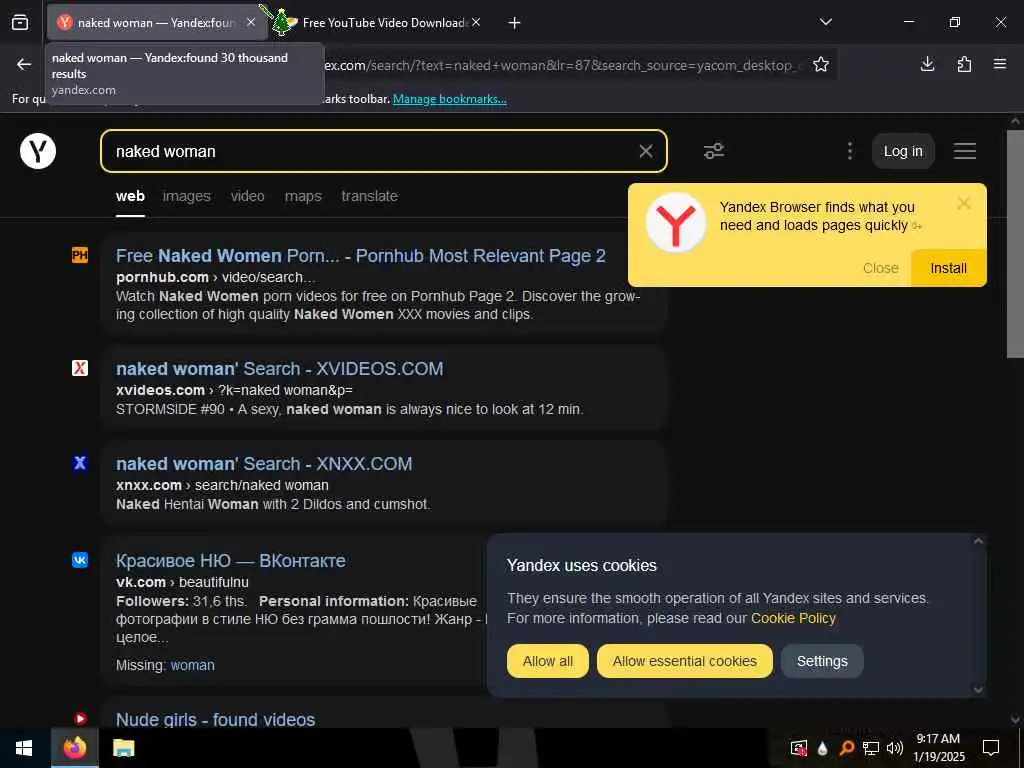Open the Firefox downloads panel
The height and width of the screenshot is (768, 1024).
927,64
